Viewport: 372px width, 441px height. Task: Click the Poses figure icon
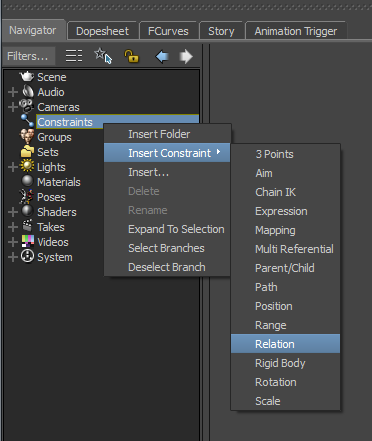point(27,196)
